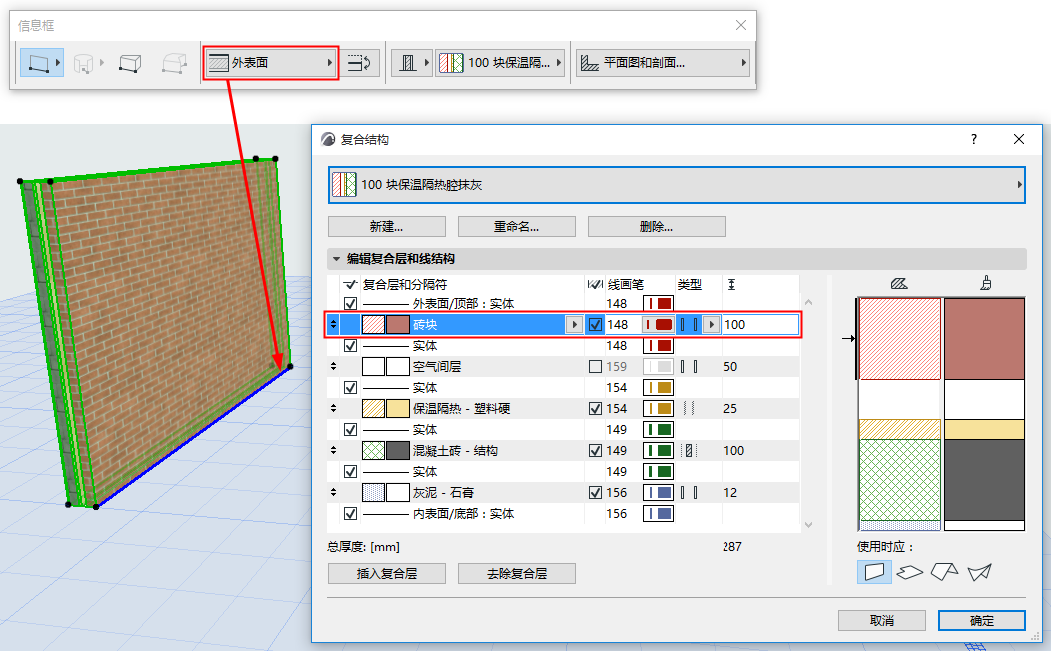
Task: Click the red hatch fill of 砖块 row
Action: tap(373, 324)
